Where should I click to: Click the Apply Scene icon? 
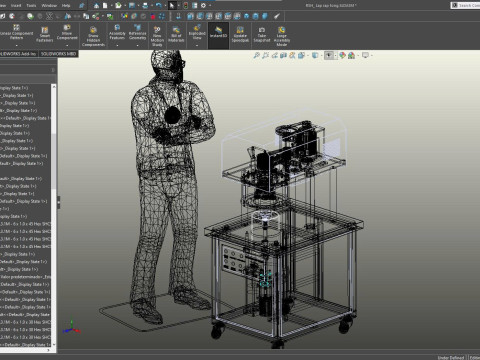click(351, 55)
